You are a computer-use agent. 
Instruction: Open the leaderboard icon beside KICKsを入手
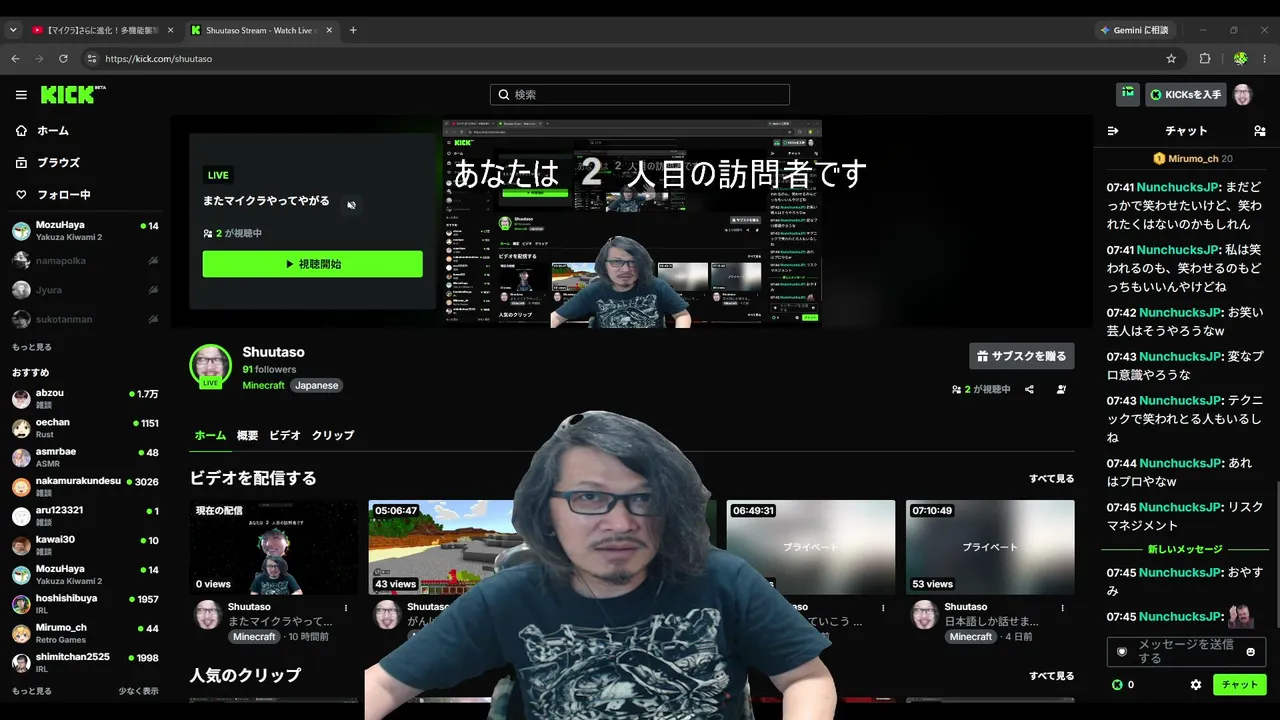tap(1128, 94)
